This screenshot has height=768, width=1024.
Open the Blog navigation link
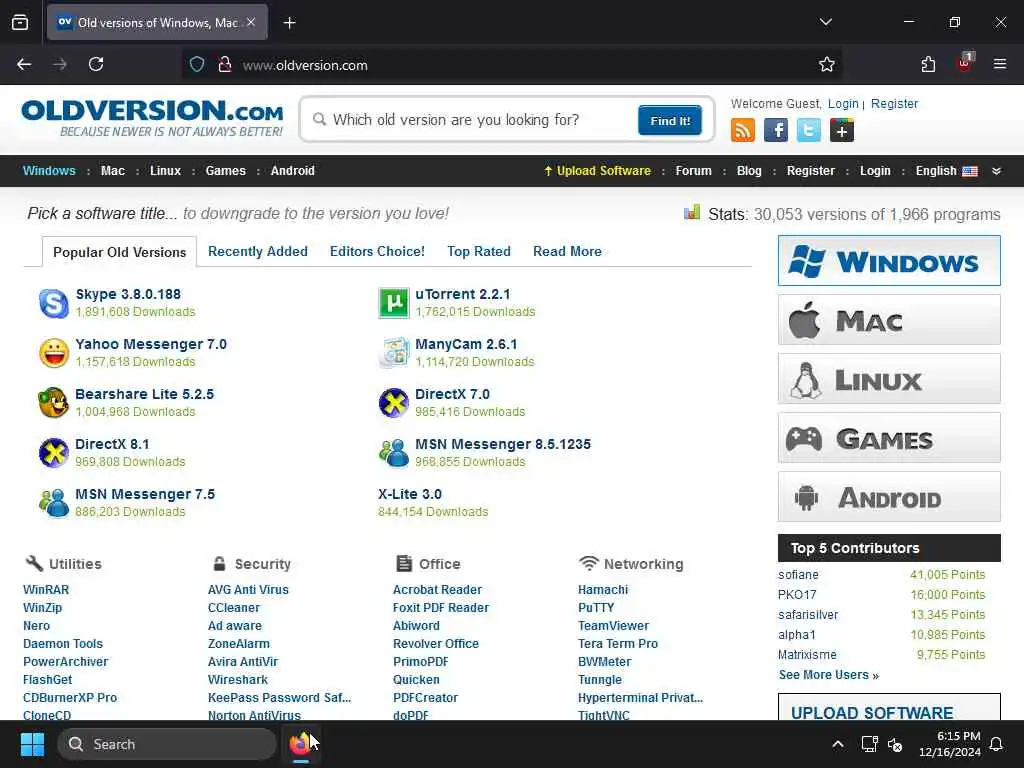[x=749, y=171]
